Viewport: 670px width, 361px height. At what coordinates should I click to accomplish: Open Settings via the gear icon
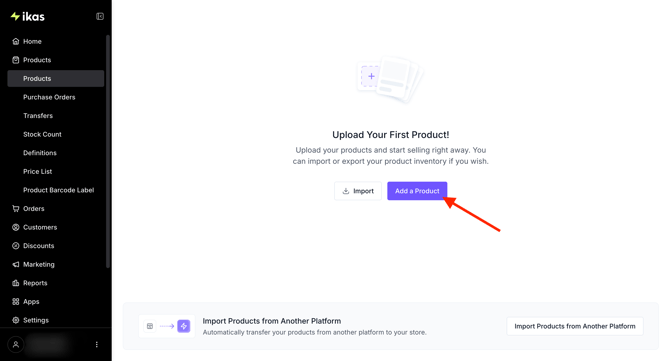click(x=16, y=320)
